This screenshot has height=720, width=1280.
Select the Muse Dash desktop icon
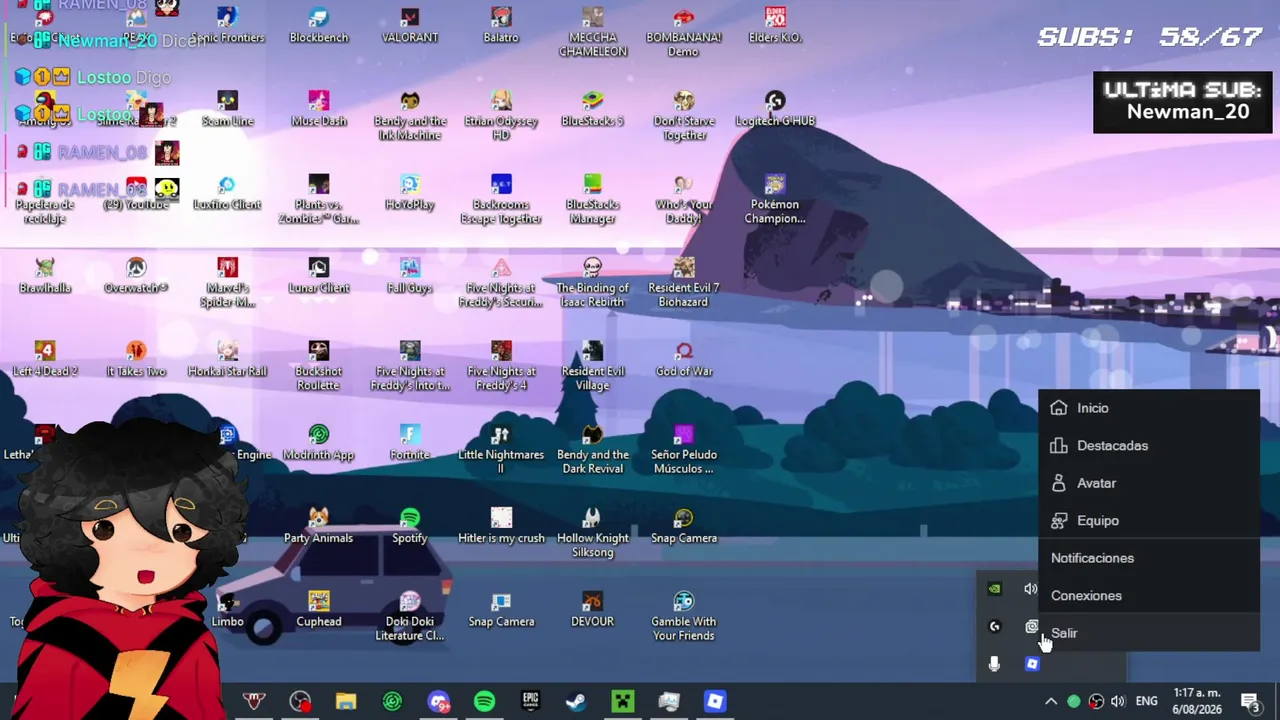point(319,109)
